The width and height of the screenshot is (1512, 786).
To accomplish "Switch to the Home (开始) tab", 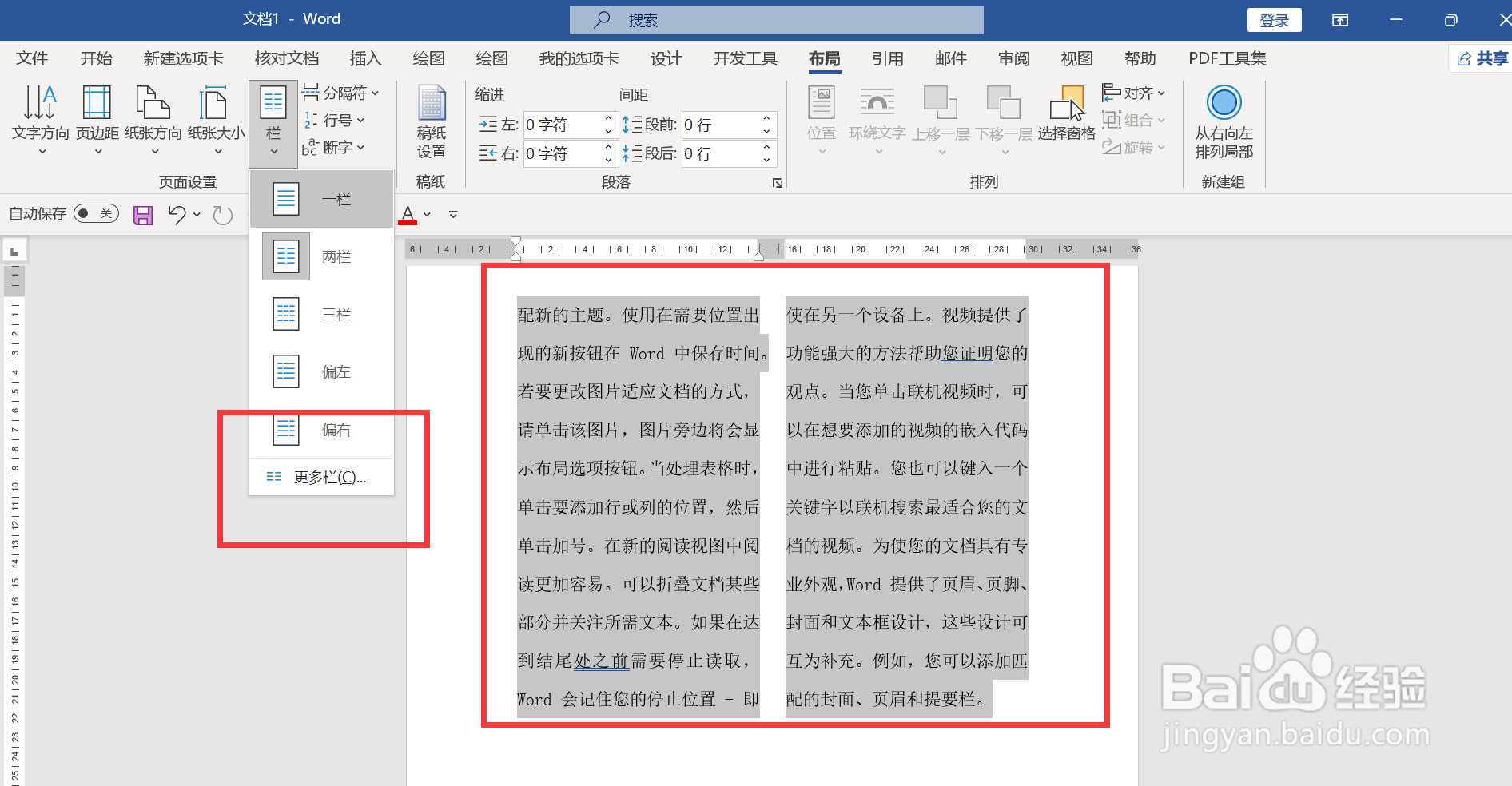I will [96, 58].
